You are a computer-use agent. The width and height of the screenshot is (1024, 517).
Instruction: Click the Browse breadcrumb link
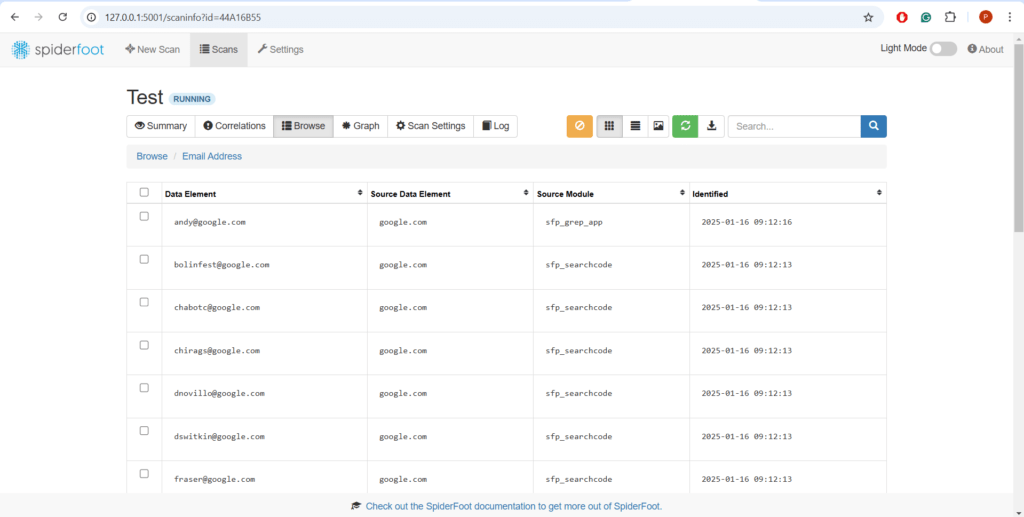point(152,157)
